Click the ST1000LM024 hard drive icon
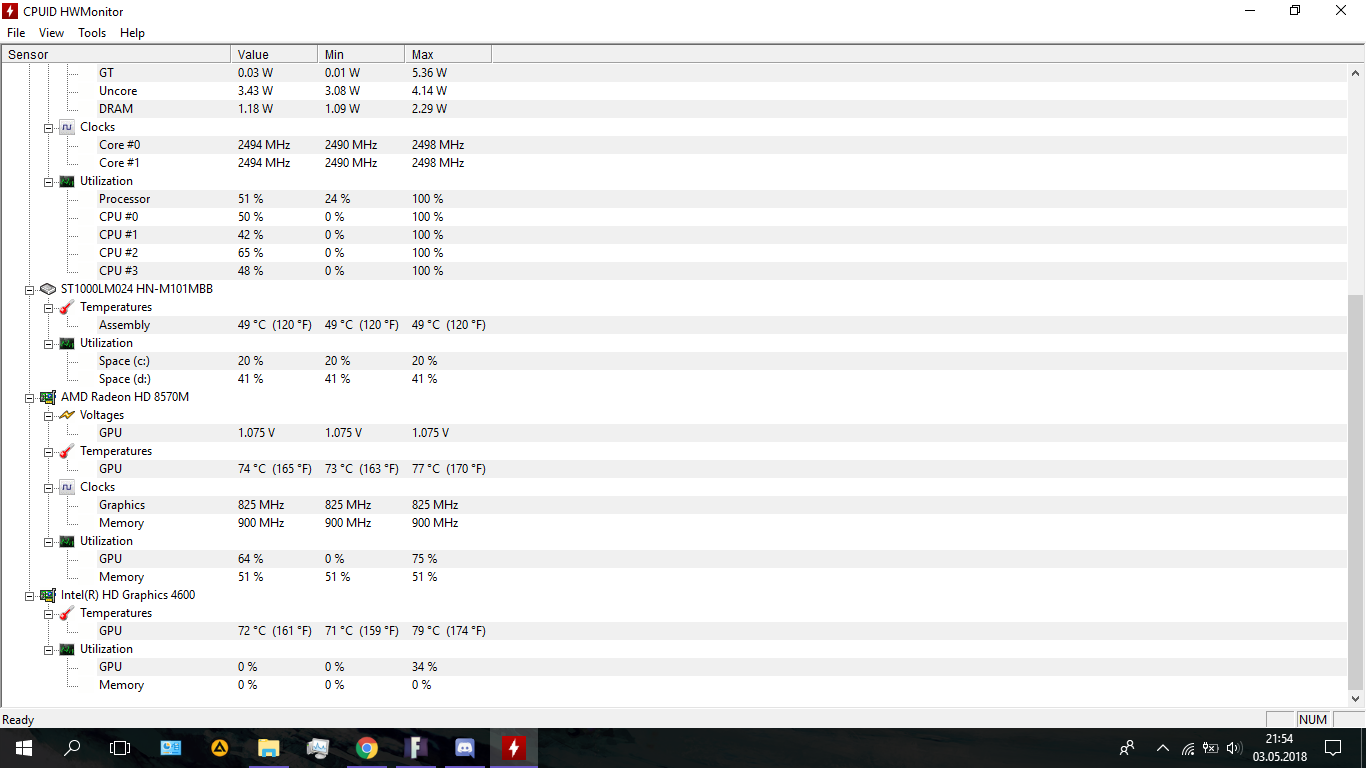 point(48,289)
